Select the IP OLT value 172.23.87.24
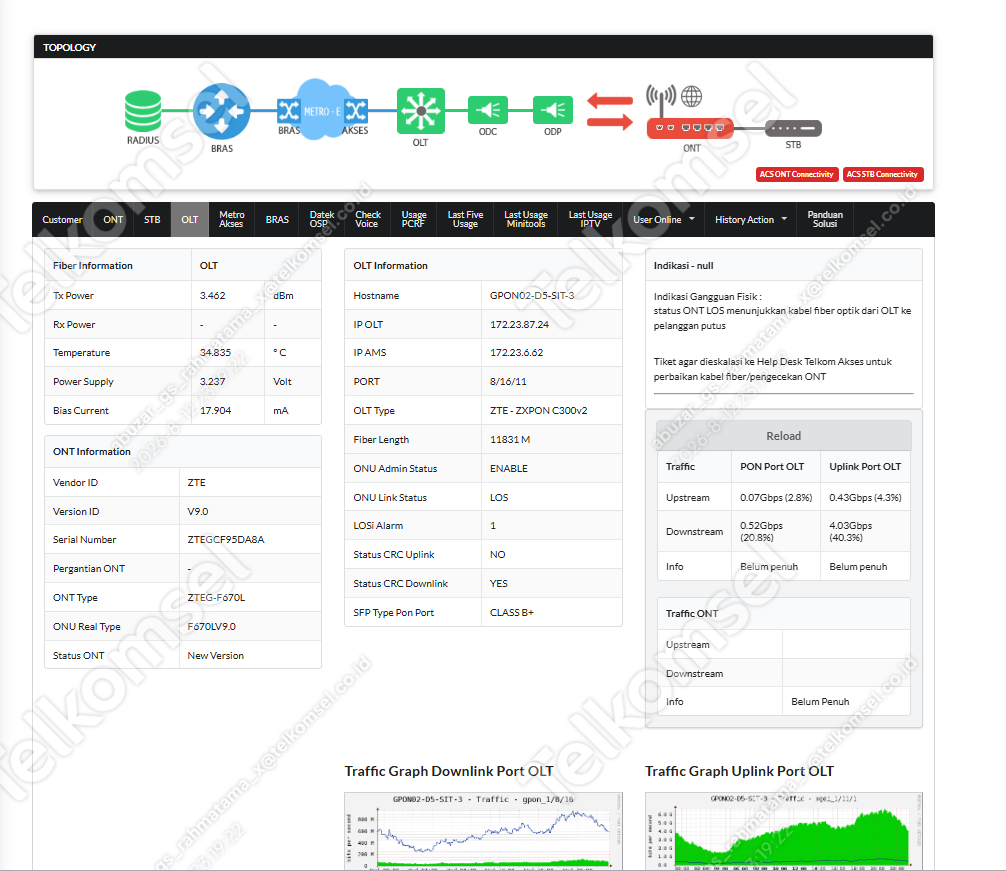Image resolution: width=1006 pixels, height=871 pixels. click(x=519, y=325)
